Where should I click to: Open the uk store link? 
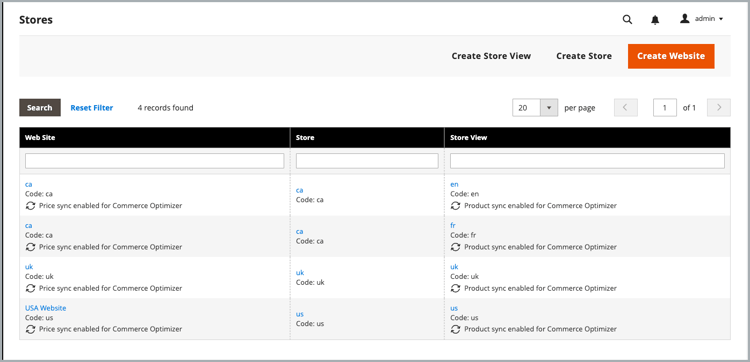click(300, 273)
